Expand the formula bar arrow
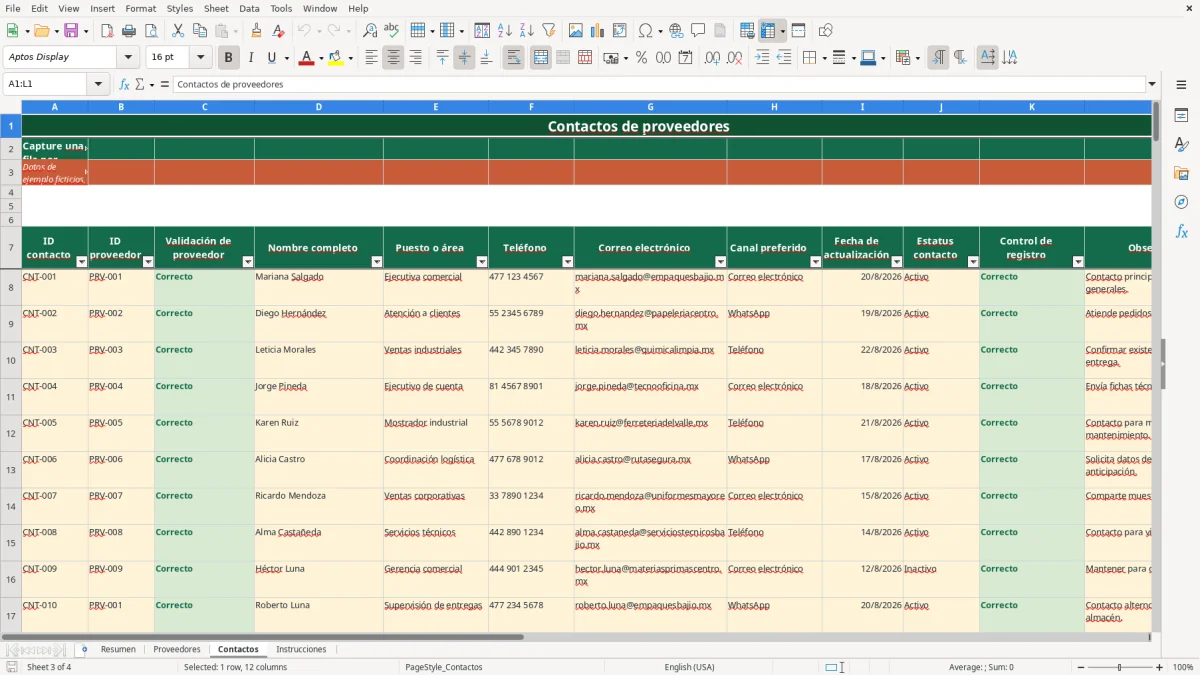The image size is (1200, 675). point(1152,84)
